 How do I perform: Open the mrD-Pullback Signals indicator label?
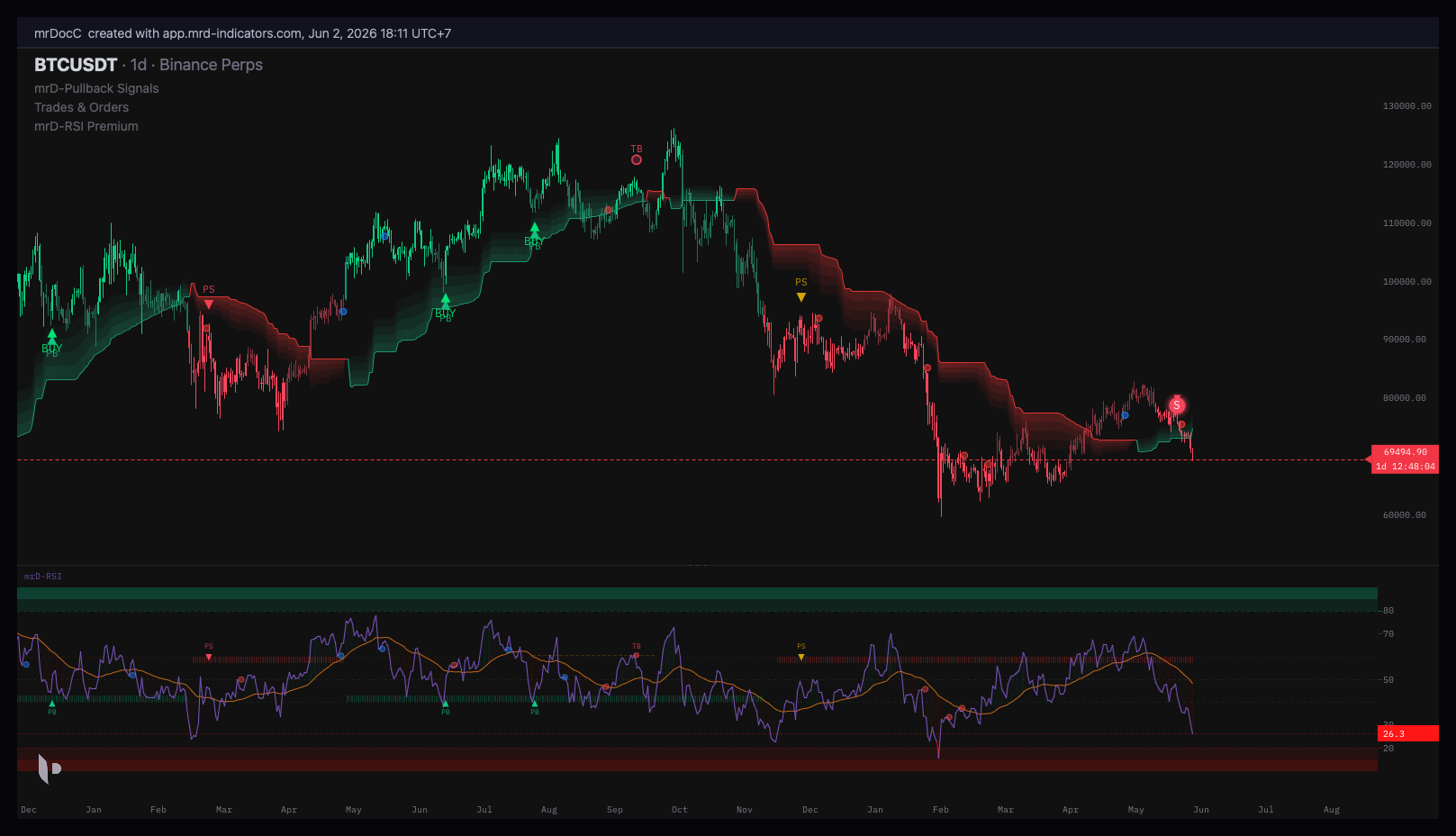(96, 88)
